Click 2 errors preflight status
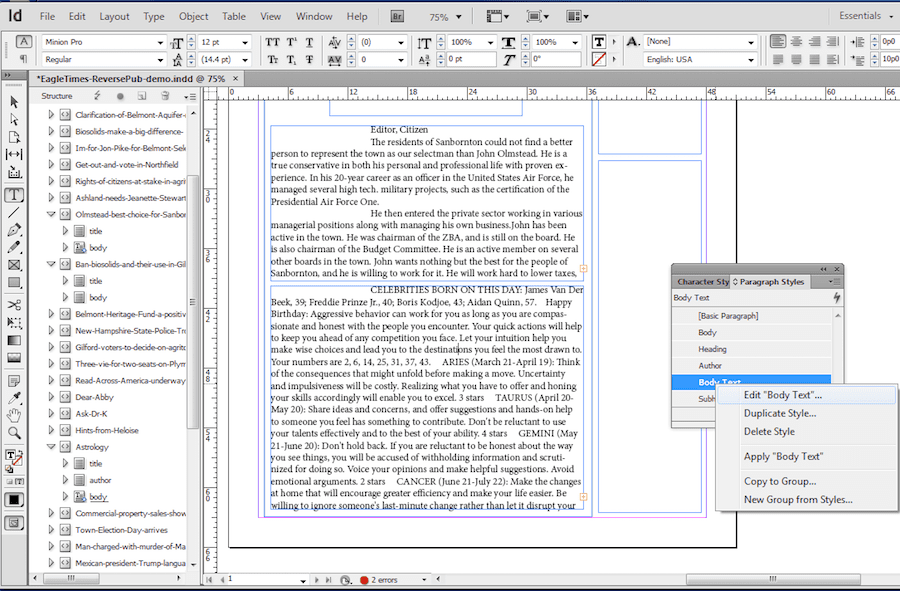 pos(384,580)
